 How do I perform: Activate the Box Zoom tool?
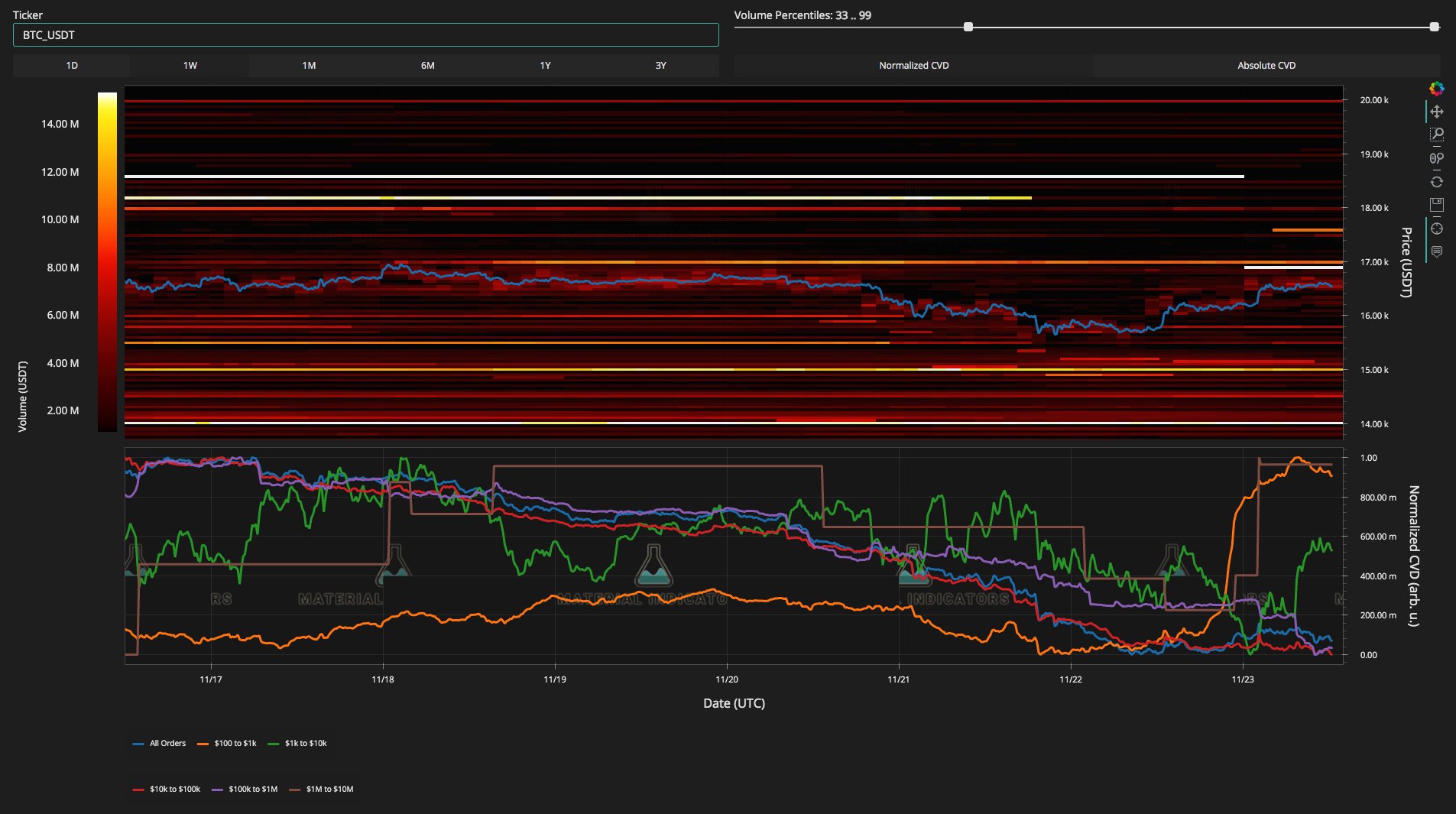(x=1437, y=135)
